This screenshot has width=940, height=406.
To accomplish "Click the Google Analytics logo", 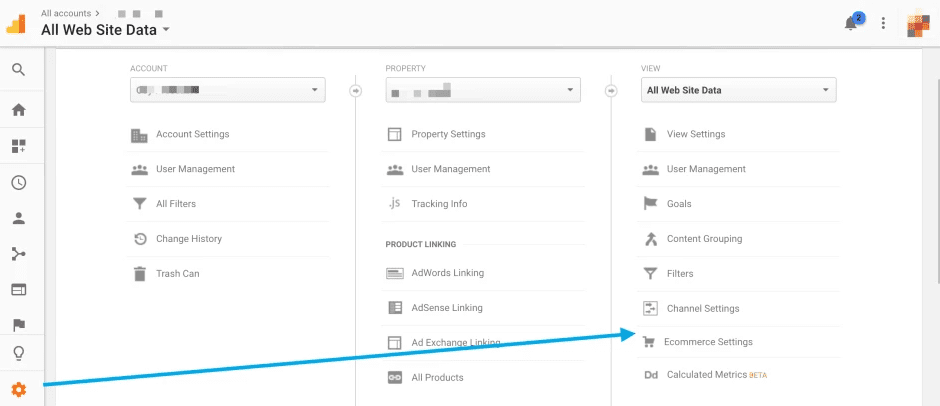I will coord(16,23).
